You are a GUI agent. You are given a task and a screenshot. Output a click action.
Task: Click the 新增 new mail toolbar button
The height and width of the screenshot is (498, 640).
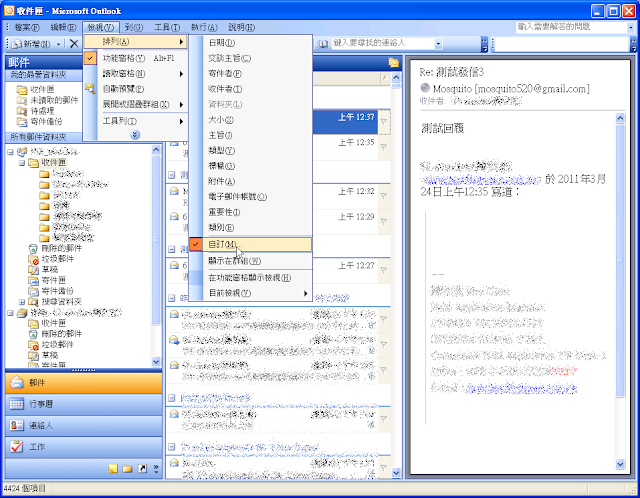(x=31, y=44)
